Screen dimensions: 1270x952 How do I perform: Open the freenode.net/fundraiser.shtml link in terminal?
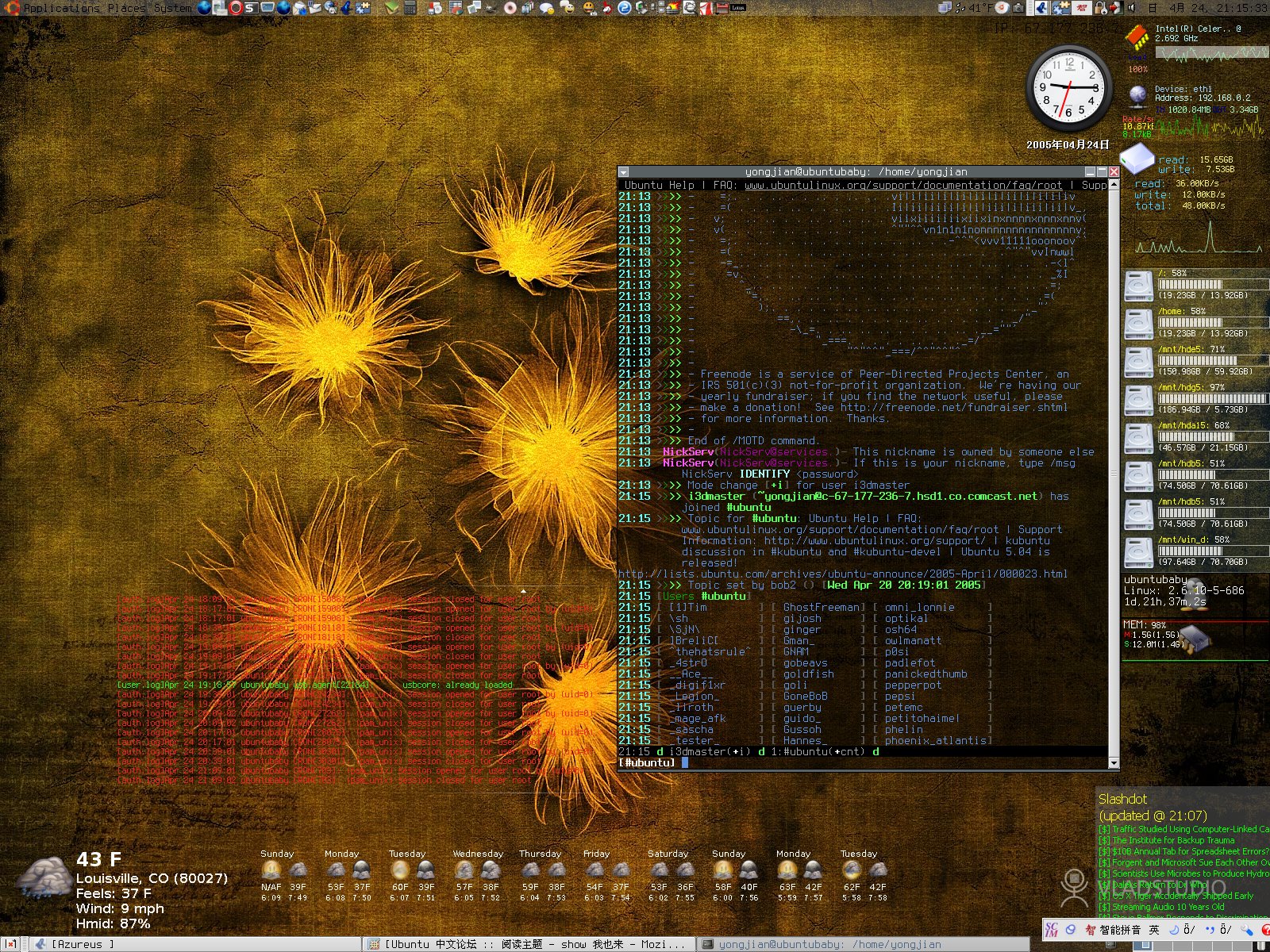[x=954, y=407]
